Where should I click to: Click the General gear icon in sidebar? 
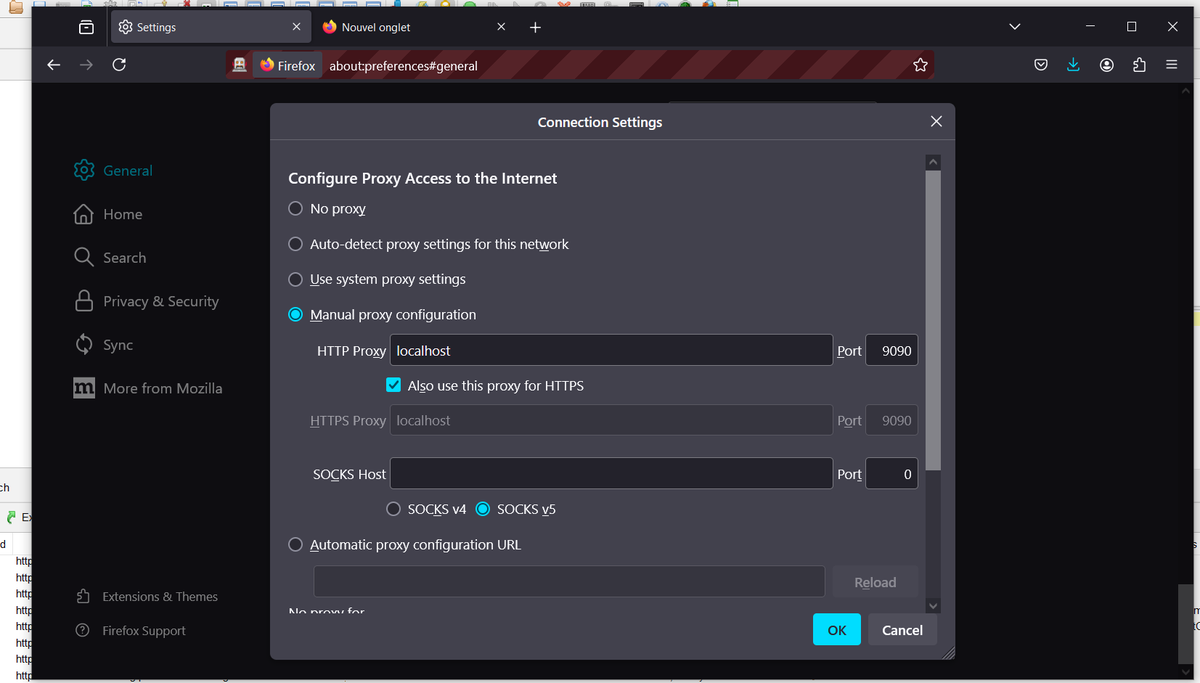(x=84, y=170)
